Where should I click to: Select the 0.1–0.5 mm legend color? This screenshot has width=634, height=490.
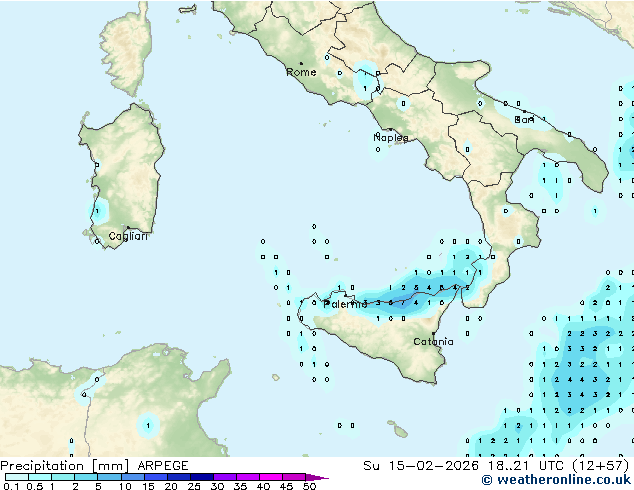17,477
